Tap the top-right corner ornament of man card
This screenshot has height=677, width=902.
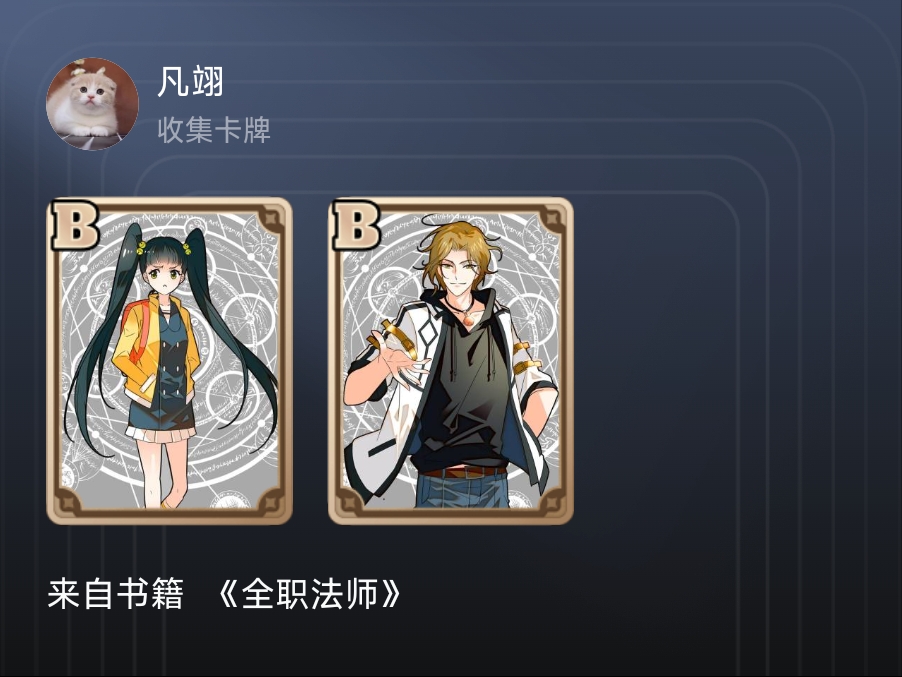[552, 219]
